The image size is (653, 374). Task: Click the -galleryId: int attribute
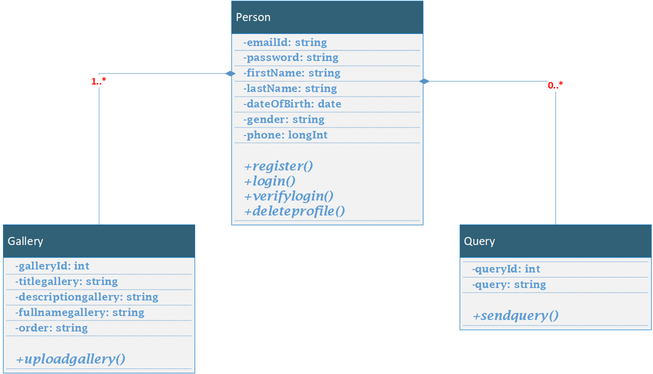[52, 266]
